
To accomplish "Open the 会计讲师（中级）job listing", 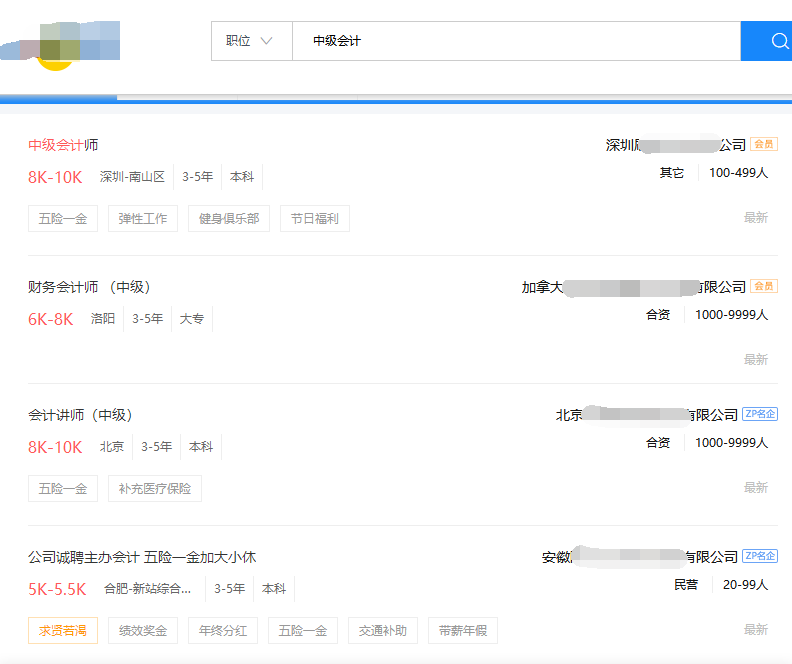I will (80, 415).
